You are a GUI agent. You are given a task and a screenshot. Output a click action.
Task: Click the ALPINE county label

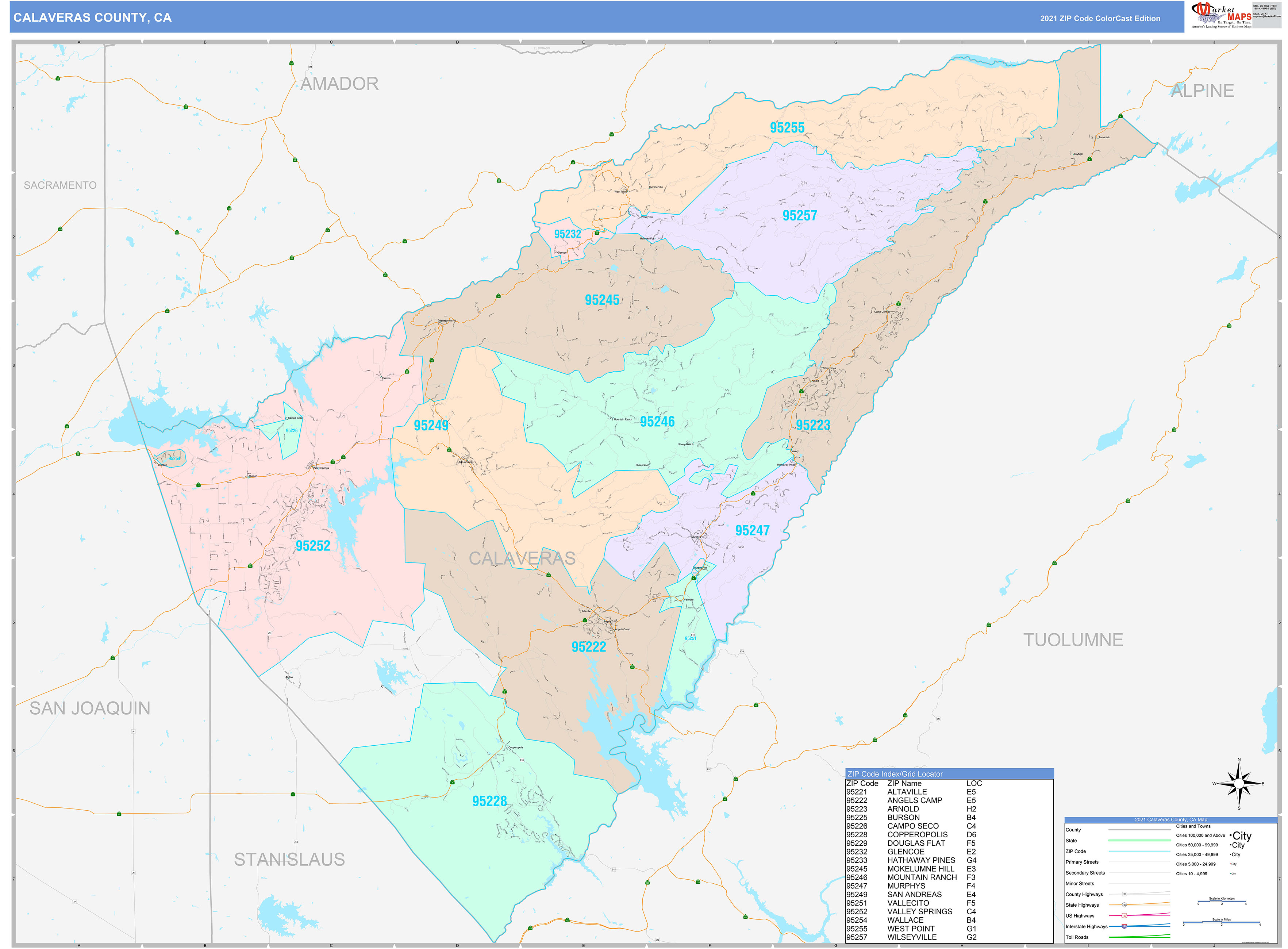[x=1202, y=90]
